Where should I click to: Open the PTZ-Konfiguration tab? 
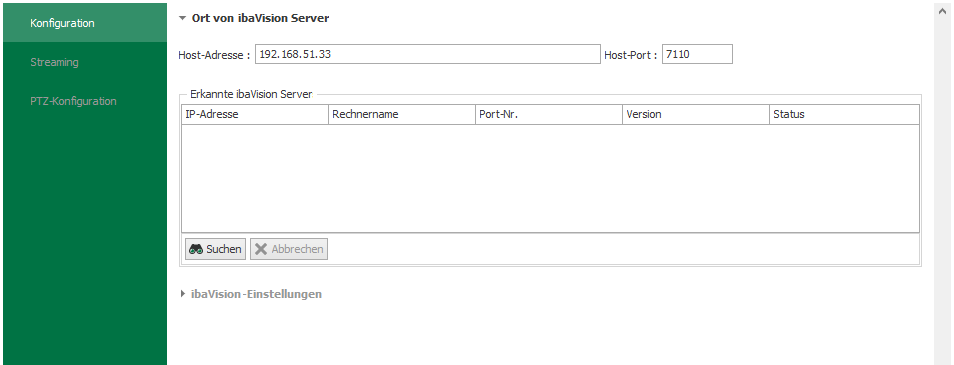(x=85, y=101)
